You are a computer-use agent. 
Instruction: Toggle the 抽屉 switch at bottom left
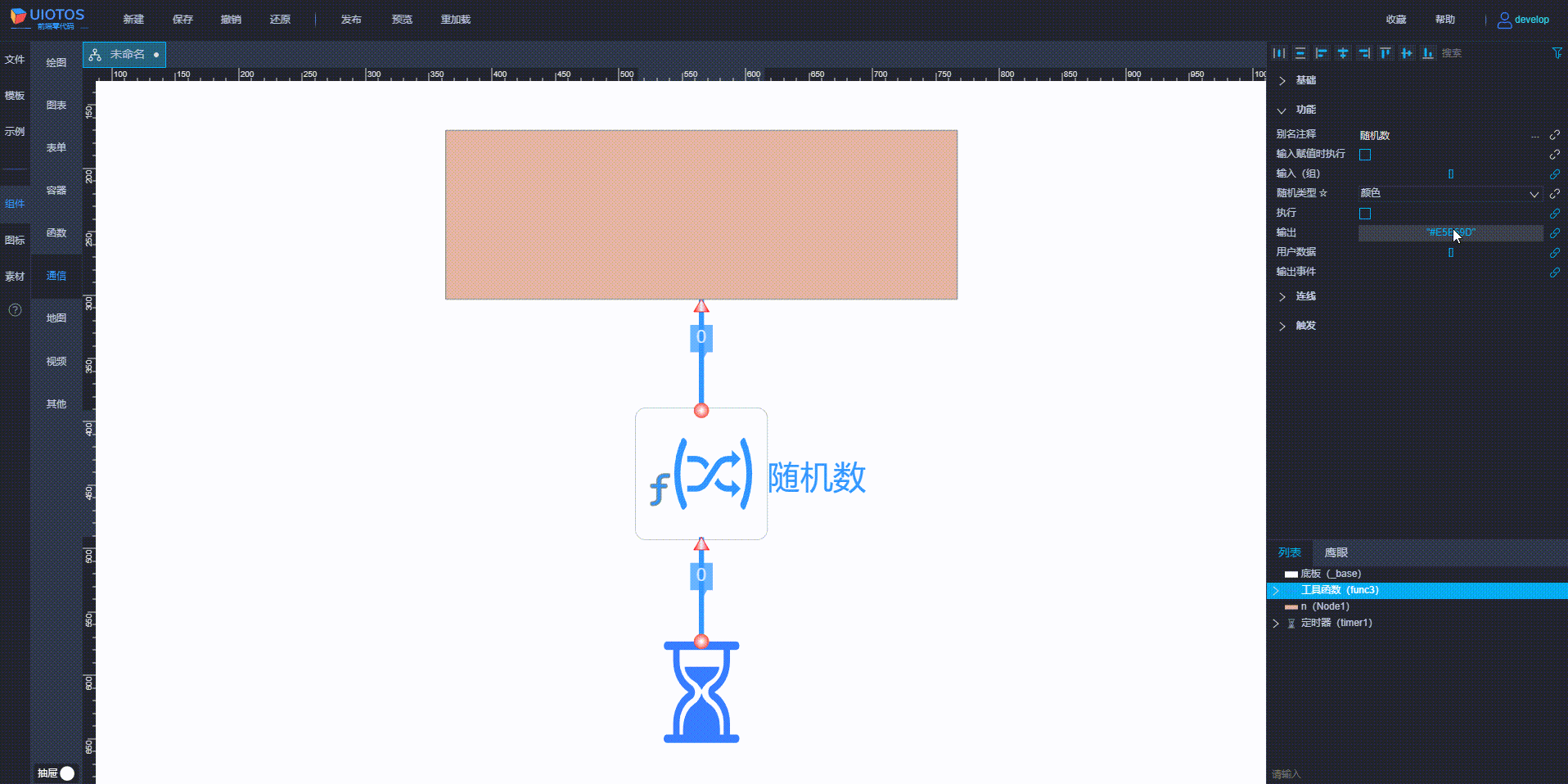[x=65, y=773]
